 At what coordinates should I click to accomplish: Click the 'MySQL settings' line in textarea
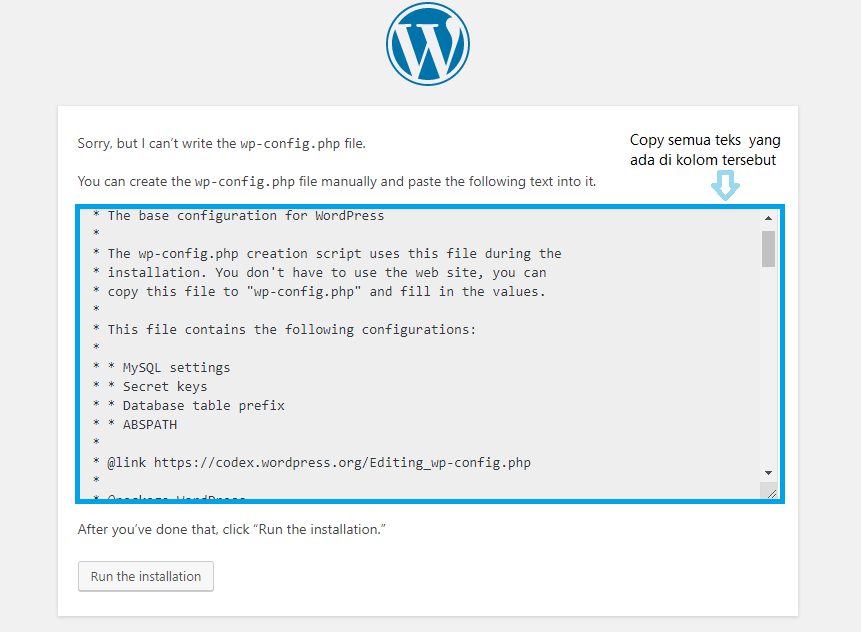pyautogui.click(x=161, y=367)
